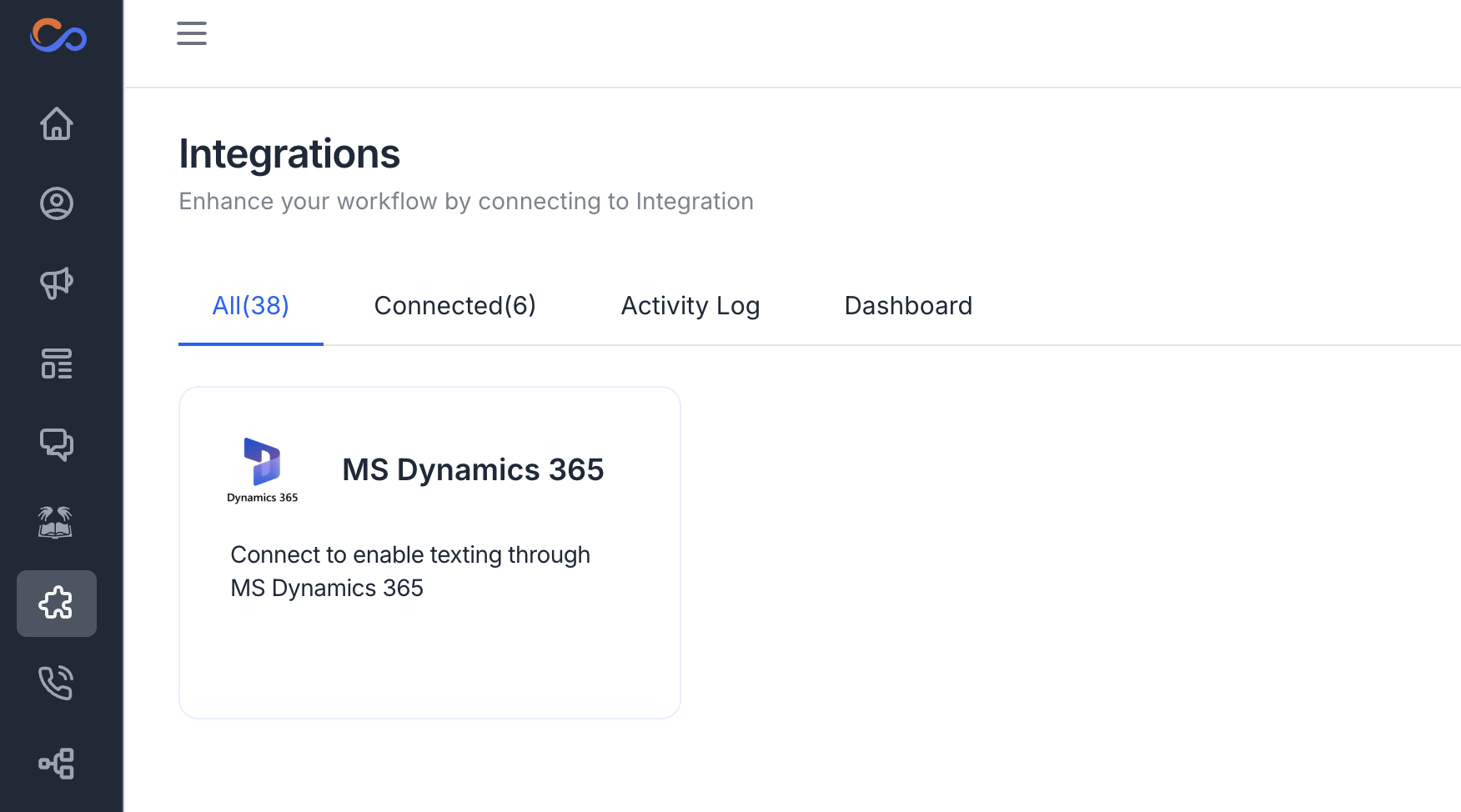The image size is (1461, 812).
Task: Click the Integrations page heading
Action: pyautogui.click(x=289, y=154)
